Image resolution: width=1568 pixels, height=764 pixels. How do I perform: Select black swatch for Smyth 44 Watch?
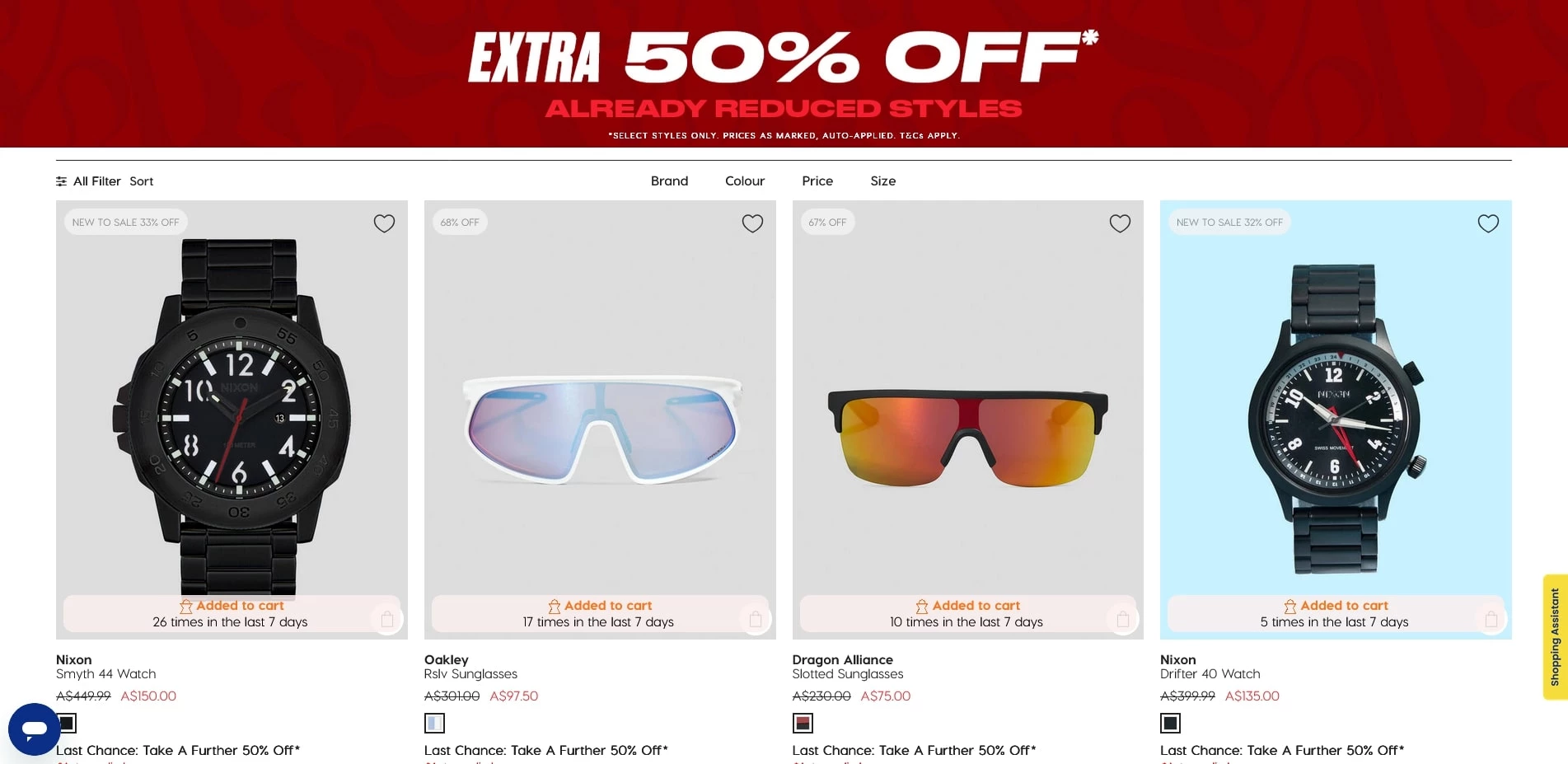point(67,723)
